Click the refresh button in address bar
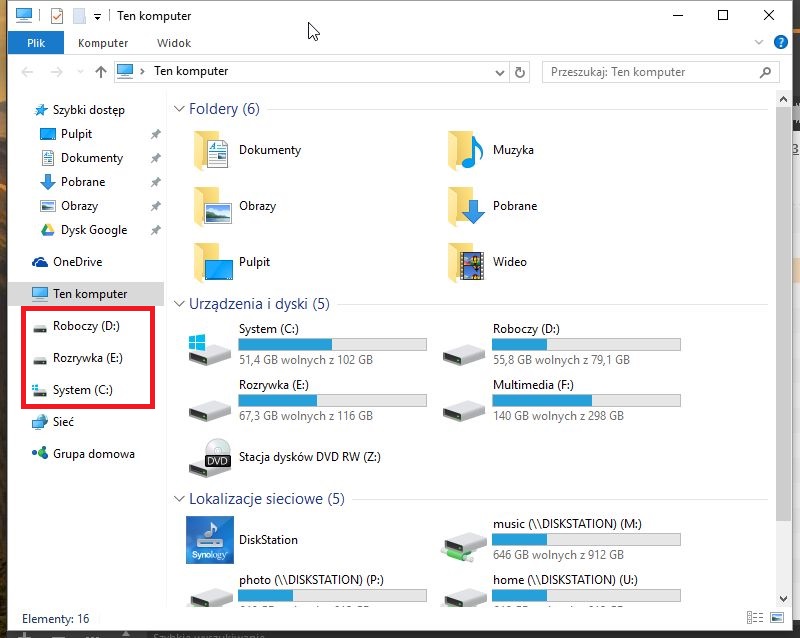The width and height of the screenshot is (800, 638). 519,72
